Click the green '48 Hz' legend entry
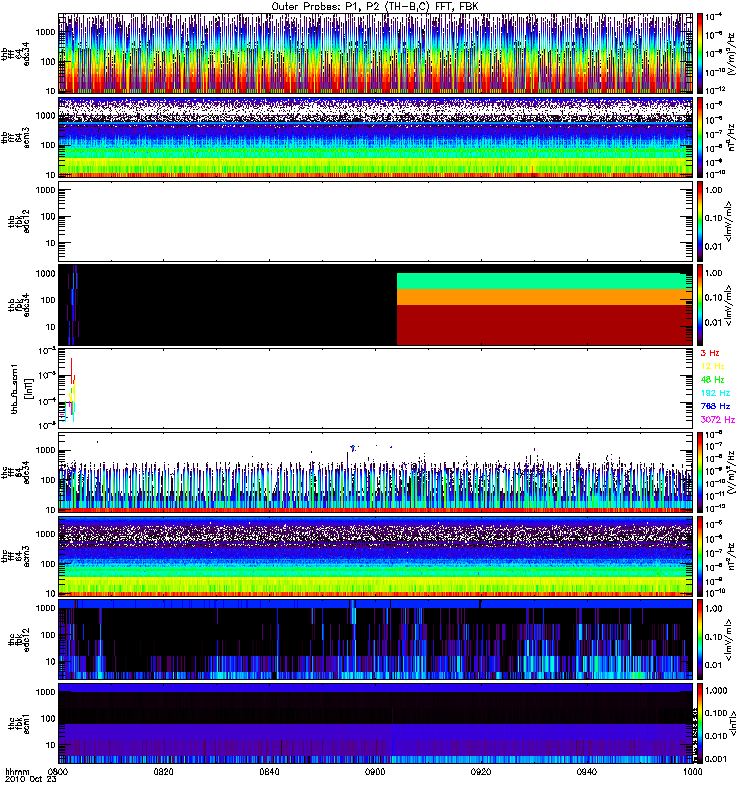The width and height of the screenshot is (750, 800). point(712,380)
